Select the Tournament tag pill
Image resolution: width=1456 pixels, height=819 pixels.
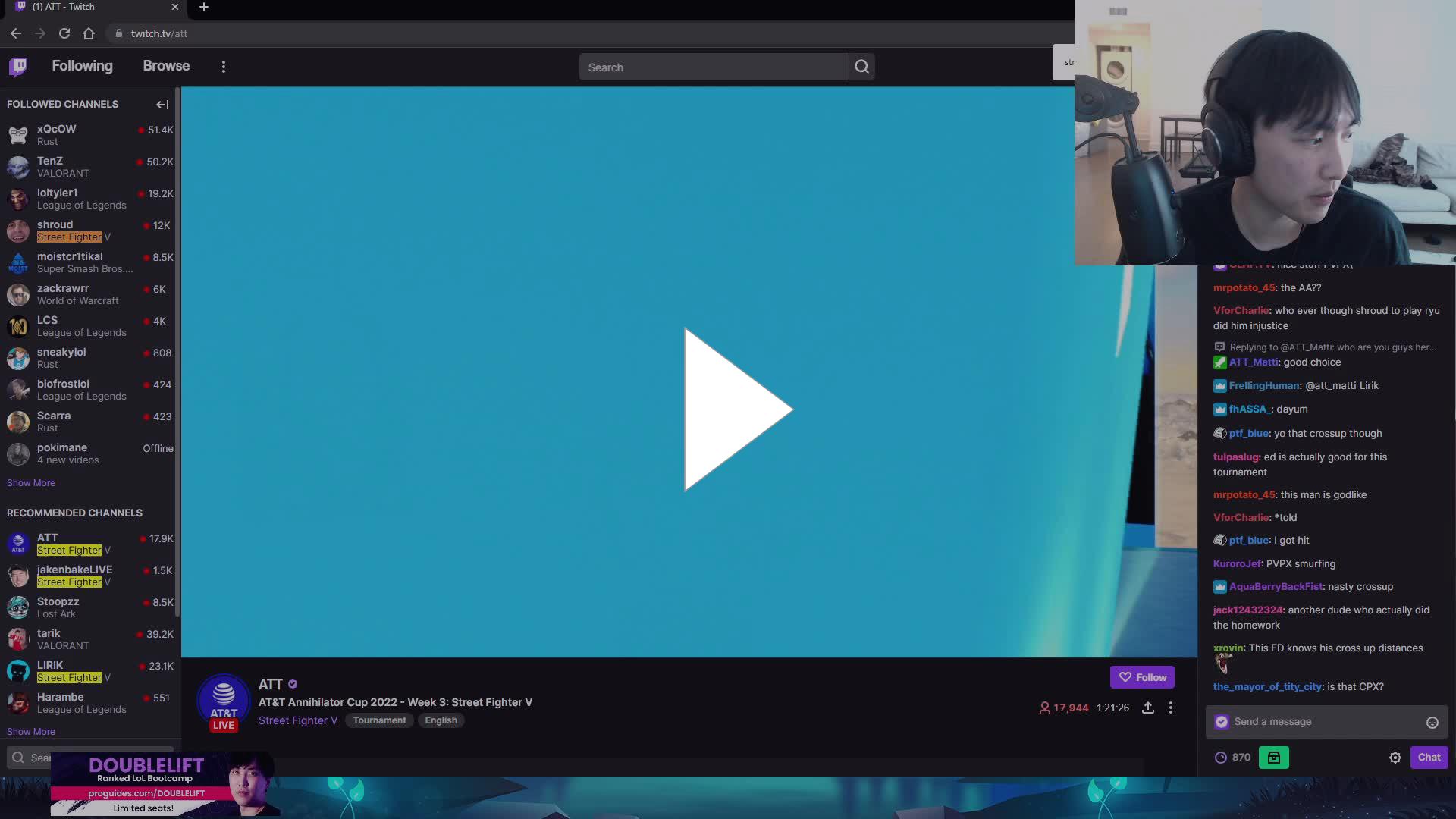tap(380, 720)
